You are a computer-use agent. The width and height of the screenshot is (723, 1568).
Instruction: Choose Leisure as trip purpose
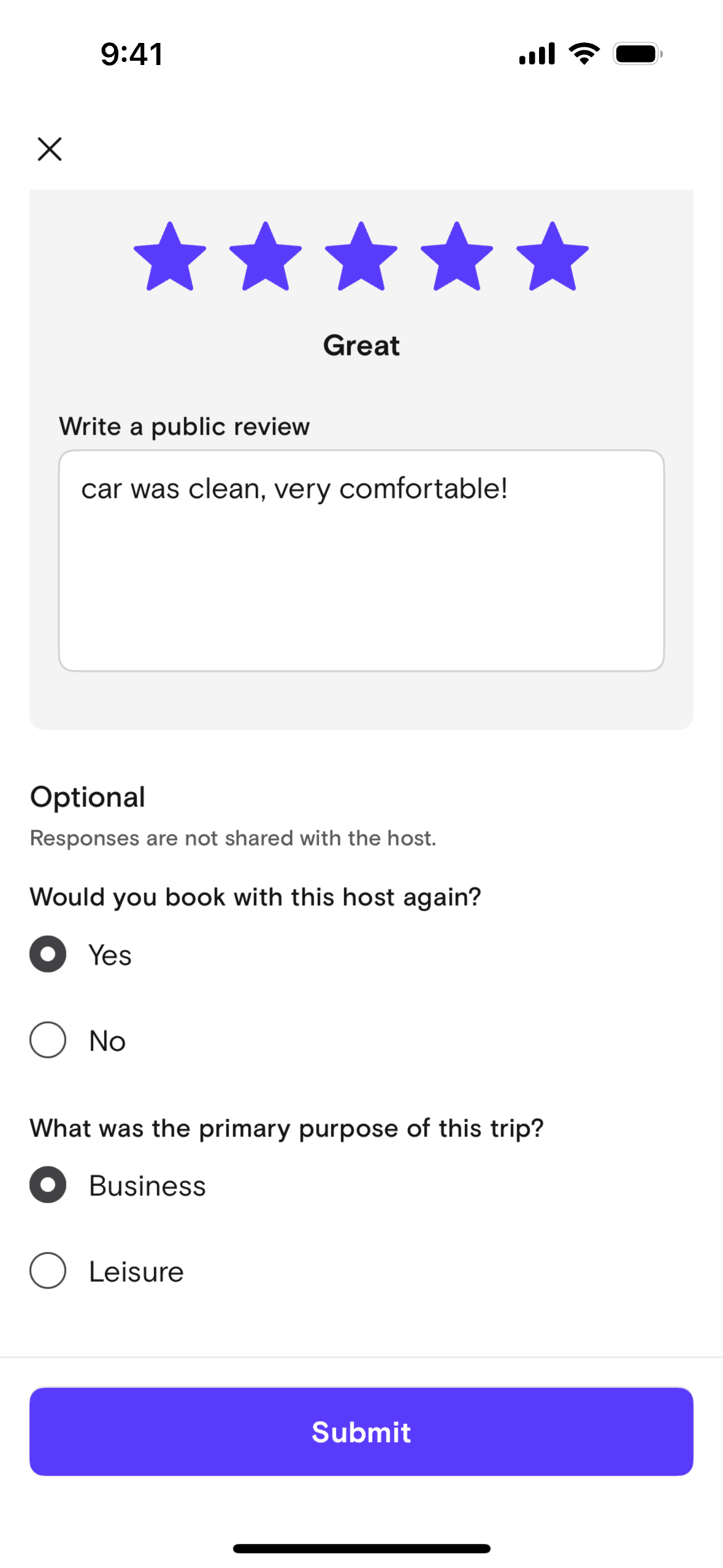click(x=48, y=1270)
